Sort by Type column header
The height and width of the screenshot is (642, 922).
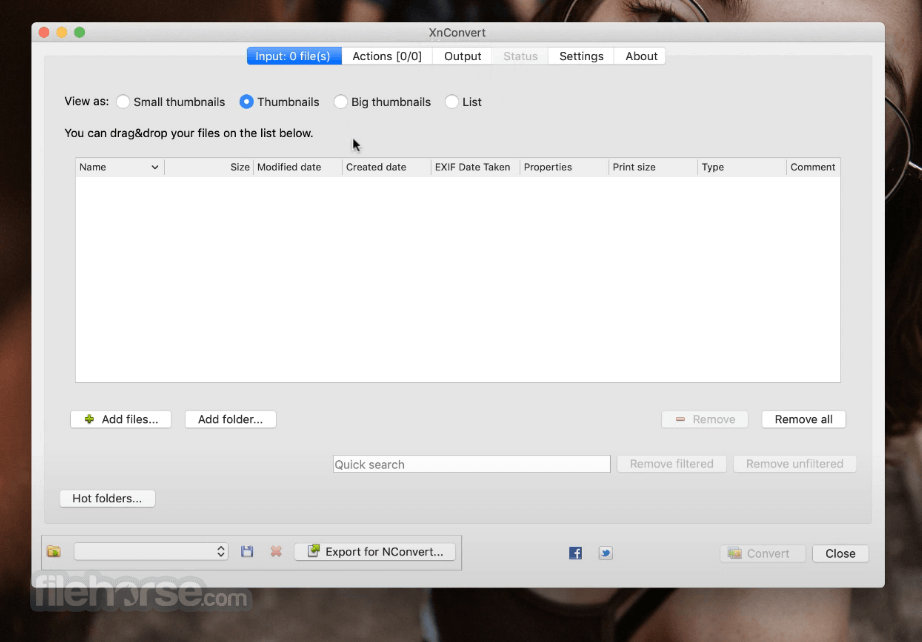pos(741,167)
